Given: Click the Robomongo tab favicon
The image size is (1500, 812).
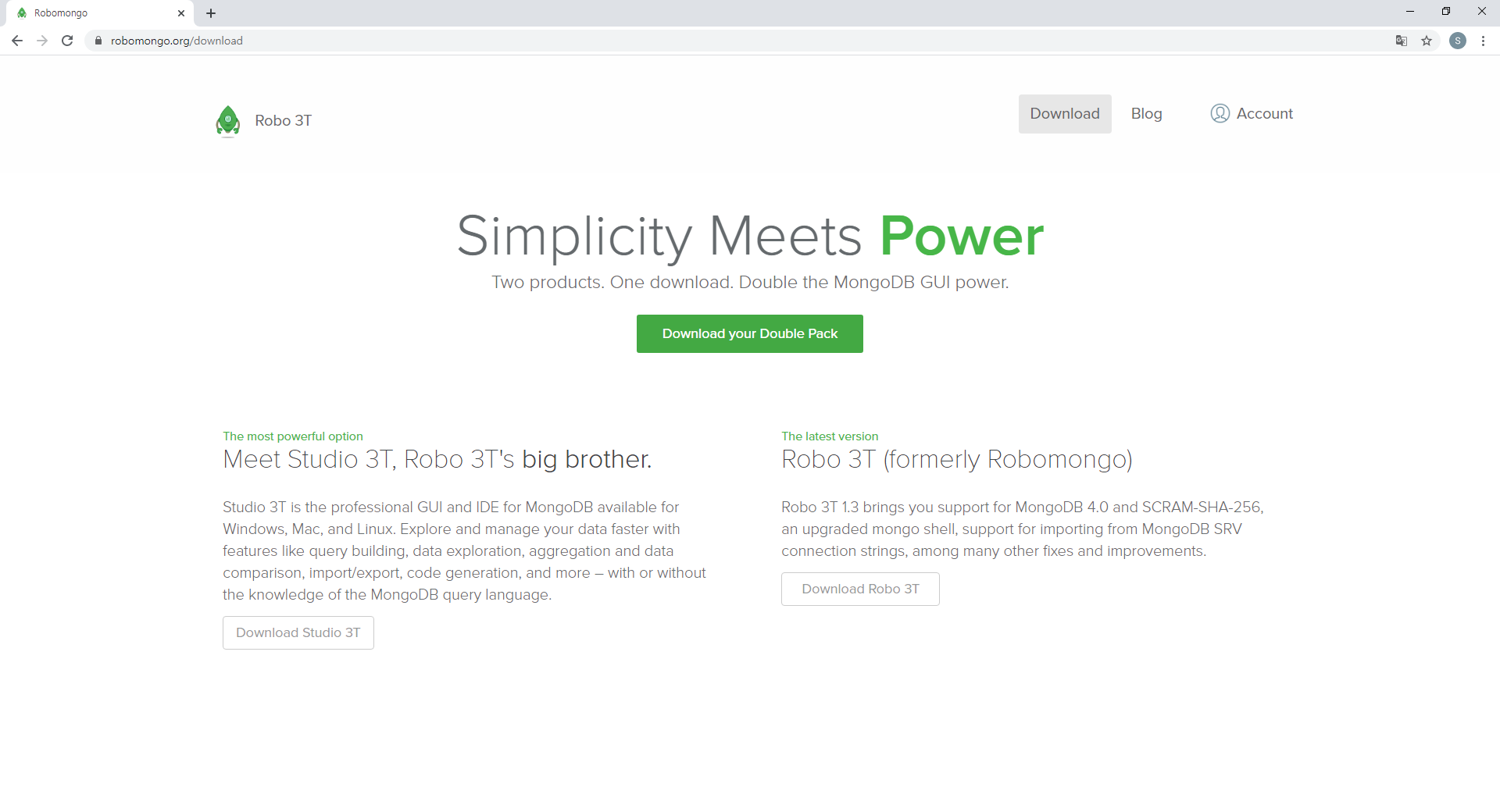Looking at the screenshot, I should [x=22, y=13].
